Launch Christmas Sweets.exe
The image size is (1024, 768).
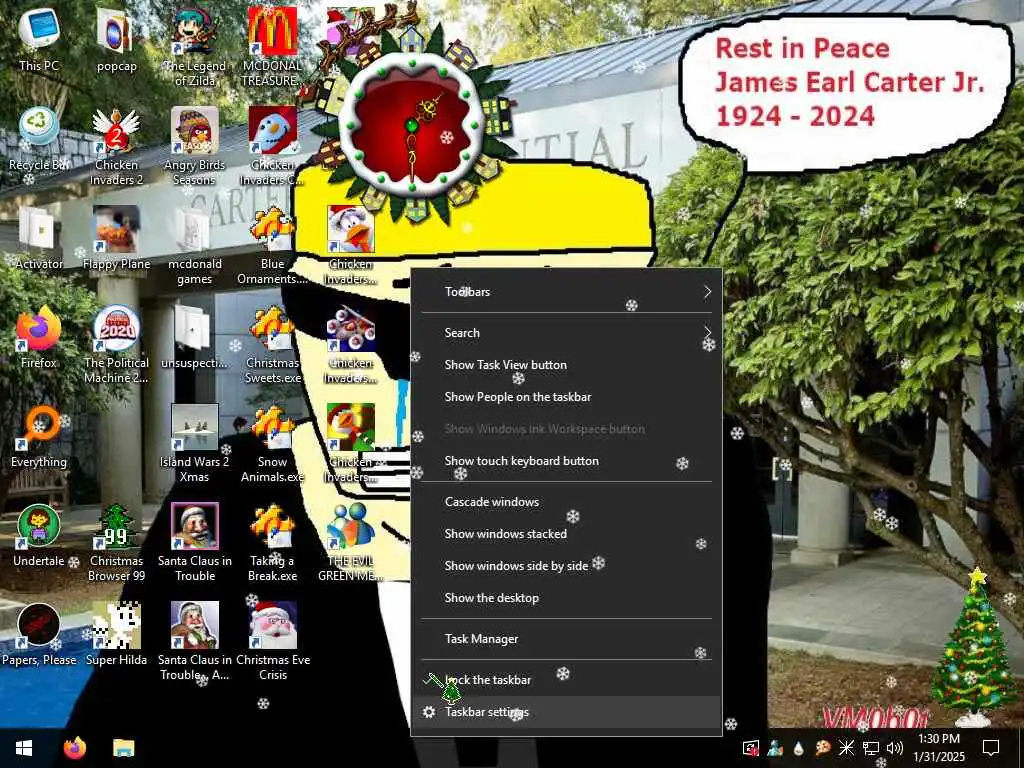(x=272, y=344)
